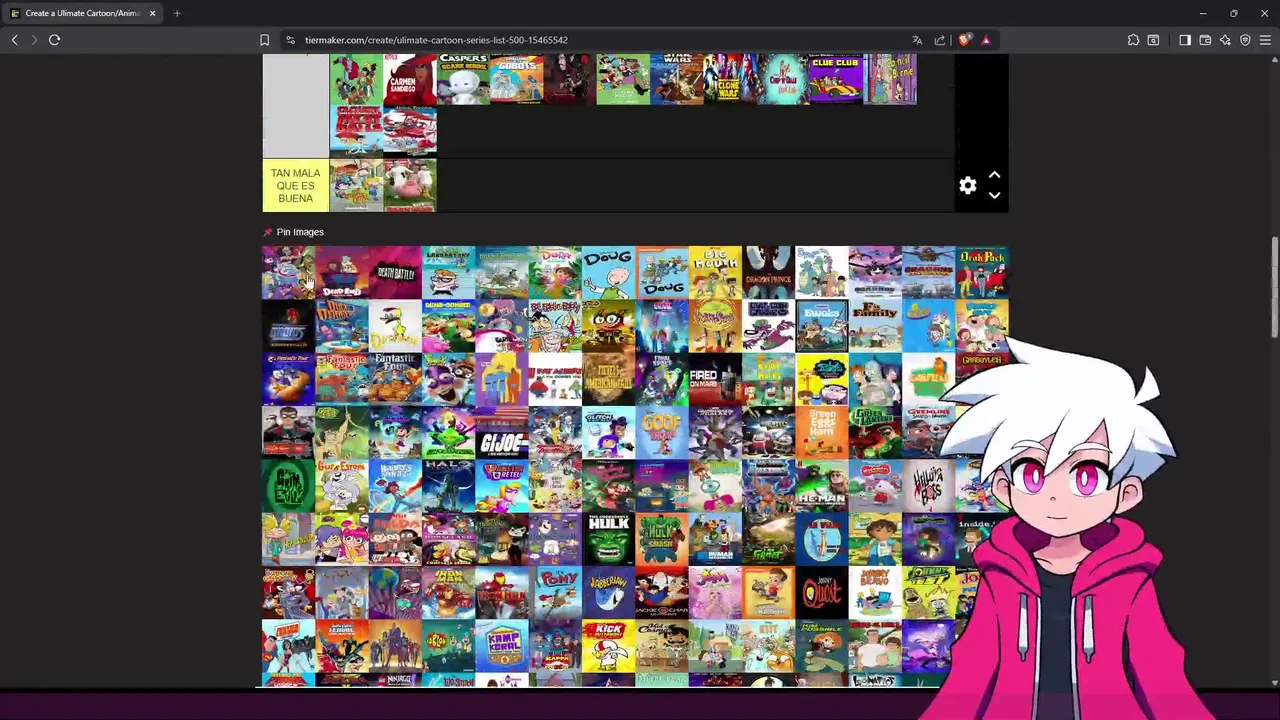Open a new browser tab

click(x=177, y=13)
